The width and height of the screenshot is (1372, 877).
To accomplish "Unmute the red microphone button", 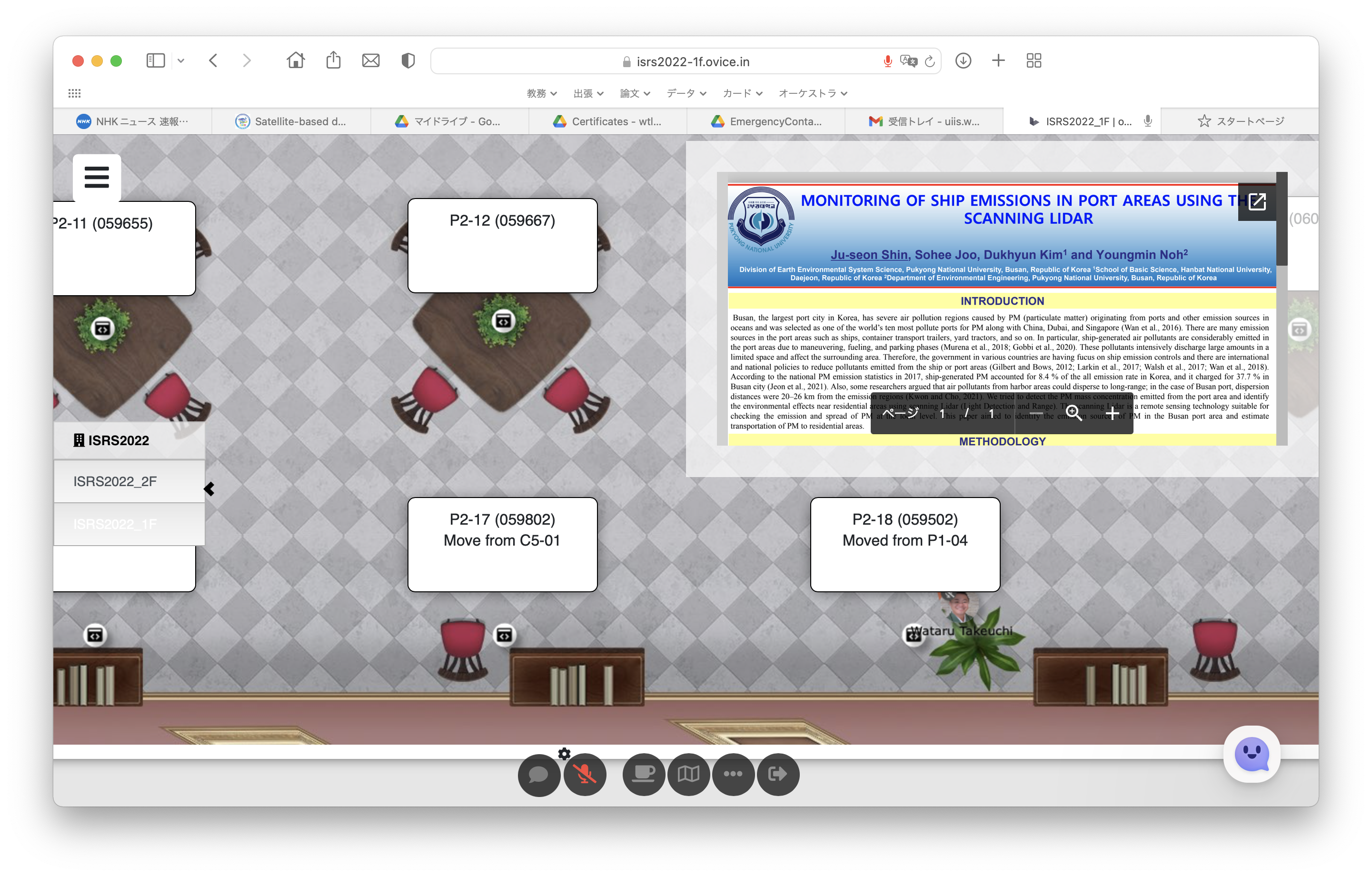I will click(585, 775).
